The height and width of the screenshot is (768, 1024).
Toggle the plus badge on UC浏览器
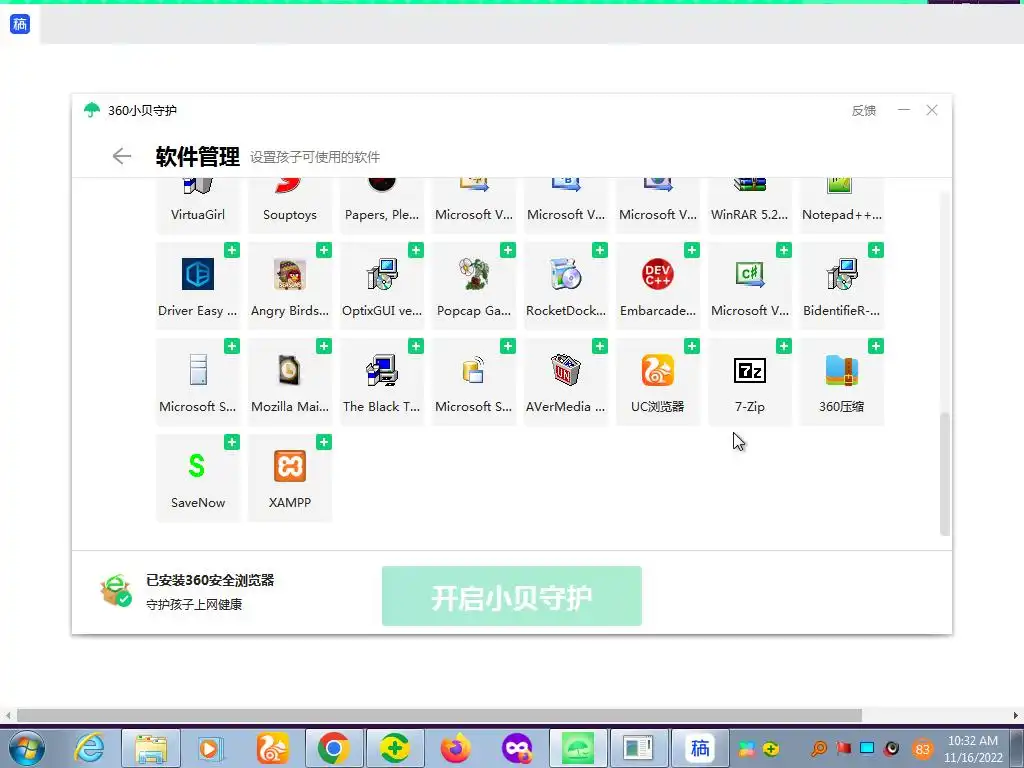click(692, 346)
